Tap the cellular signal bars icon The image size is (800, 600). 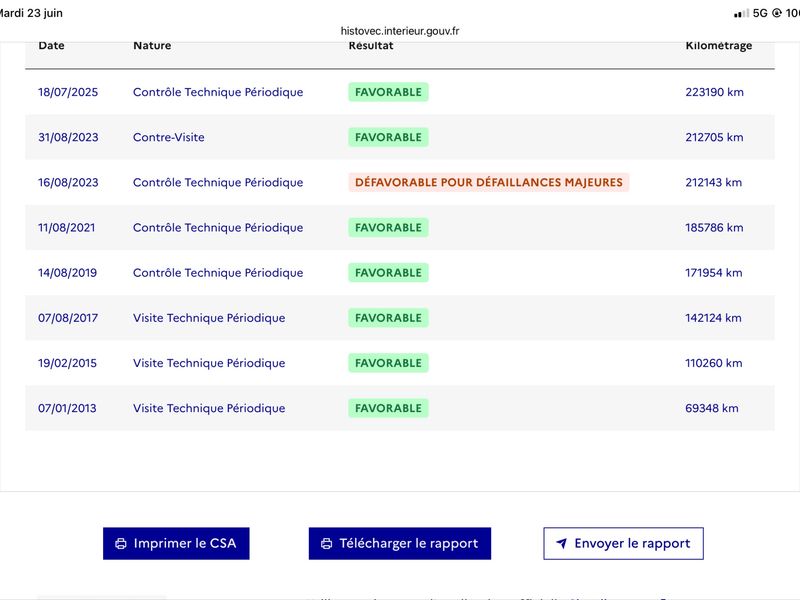pyautogui.click(x=741, y=13)
